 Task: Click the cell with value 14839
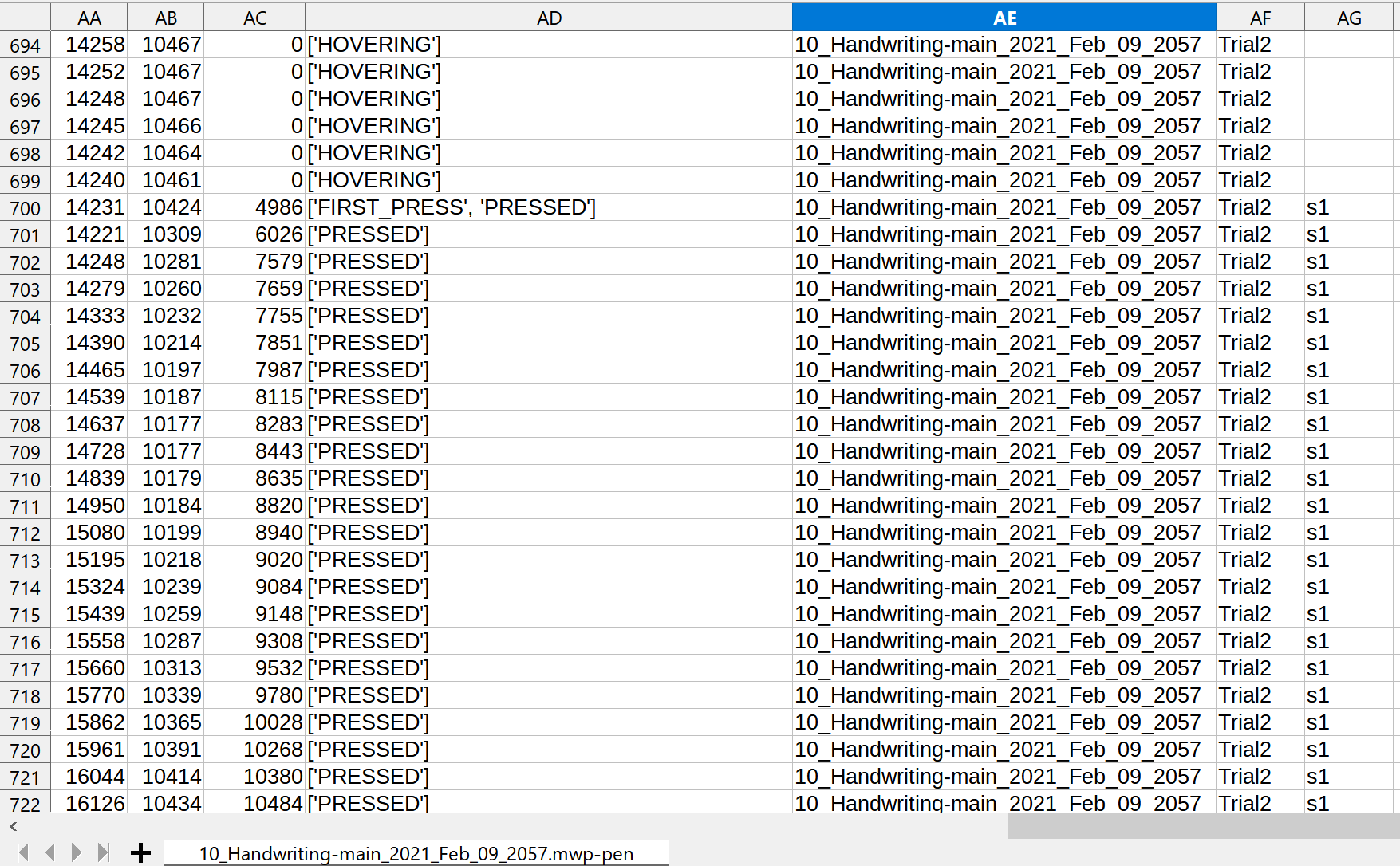(89, 478)
